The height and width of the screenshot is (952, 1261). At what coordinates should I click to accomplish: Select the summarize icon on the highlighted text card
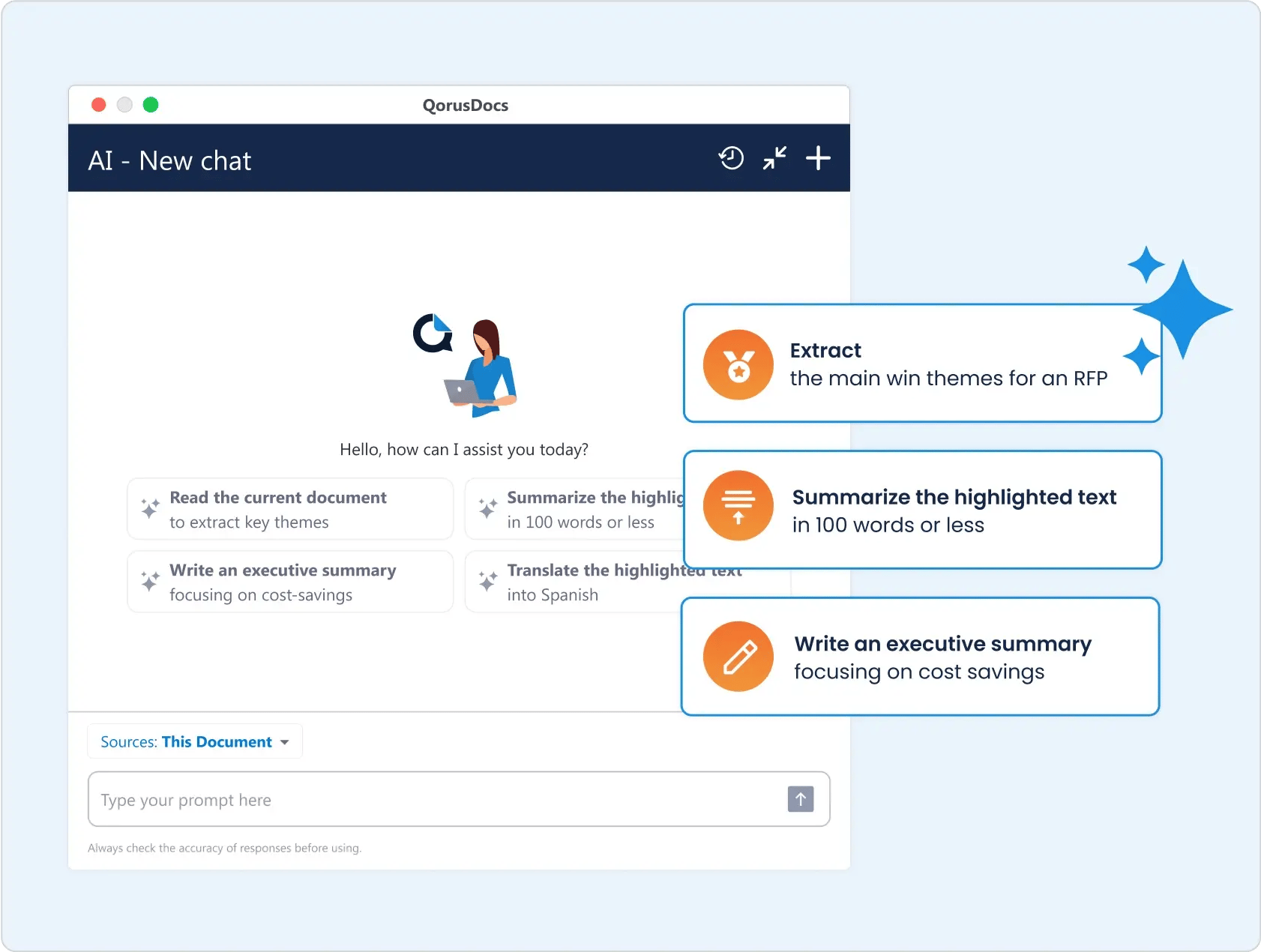(738, 506)
